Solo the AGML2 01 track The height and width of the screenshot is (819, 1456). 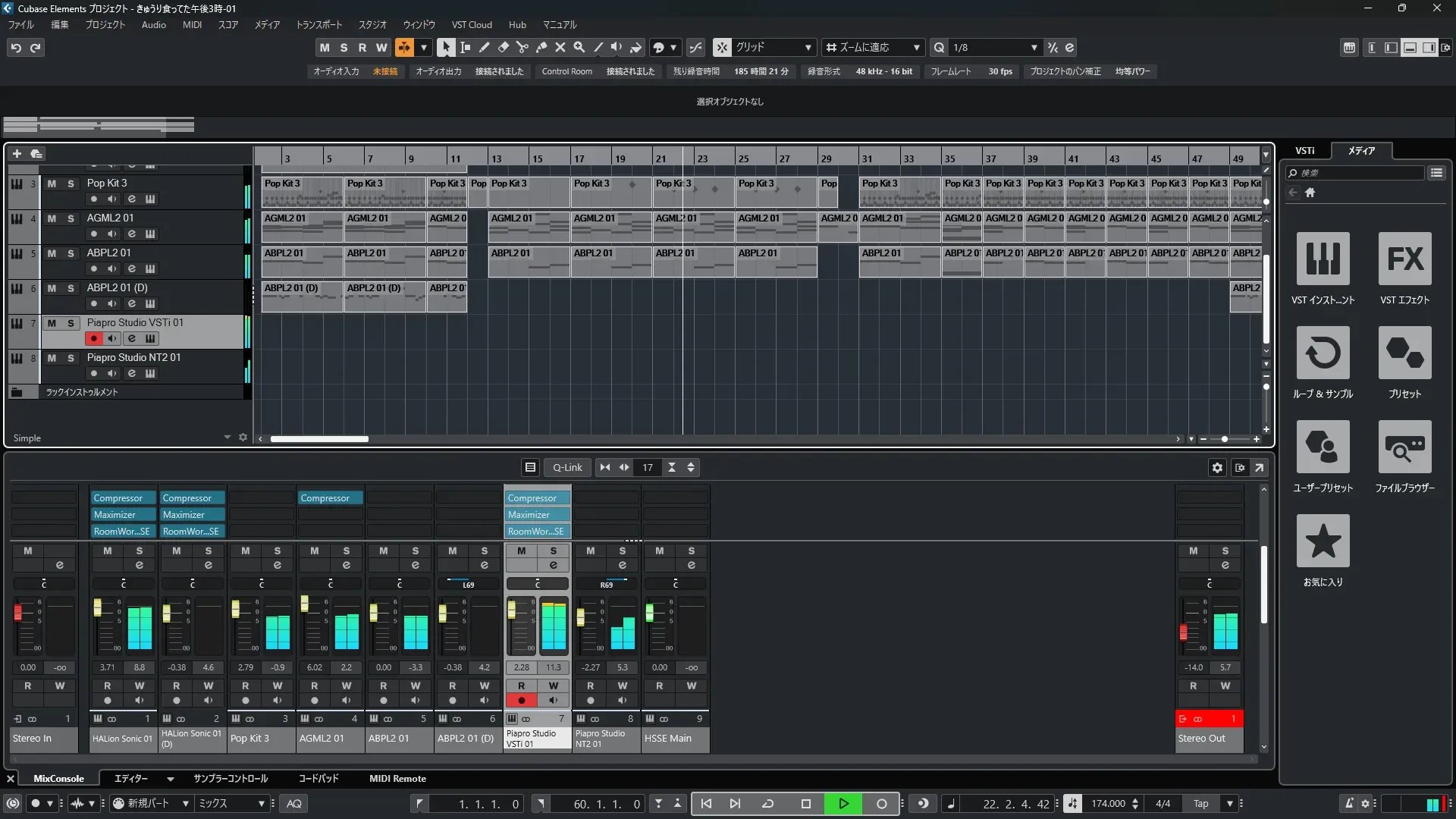coord(71,218)
